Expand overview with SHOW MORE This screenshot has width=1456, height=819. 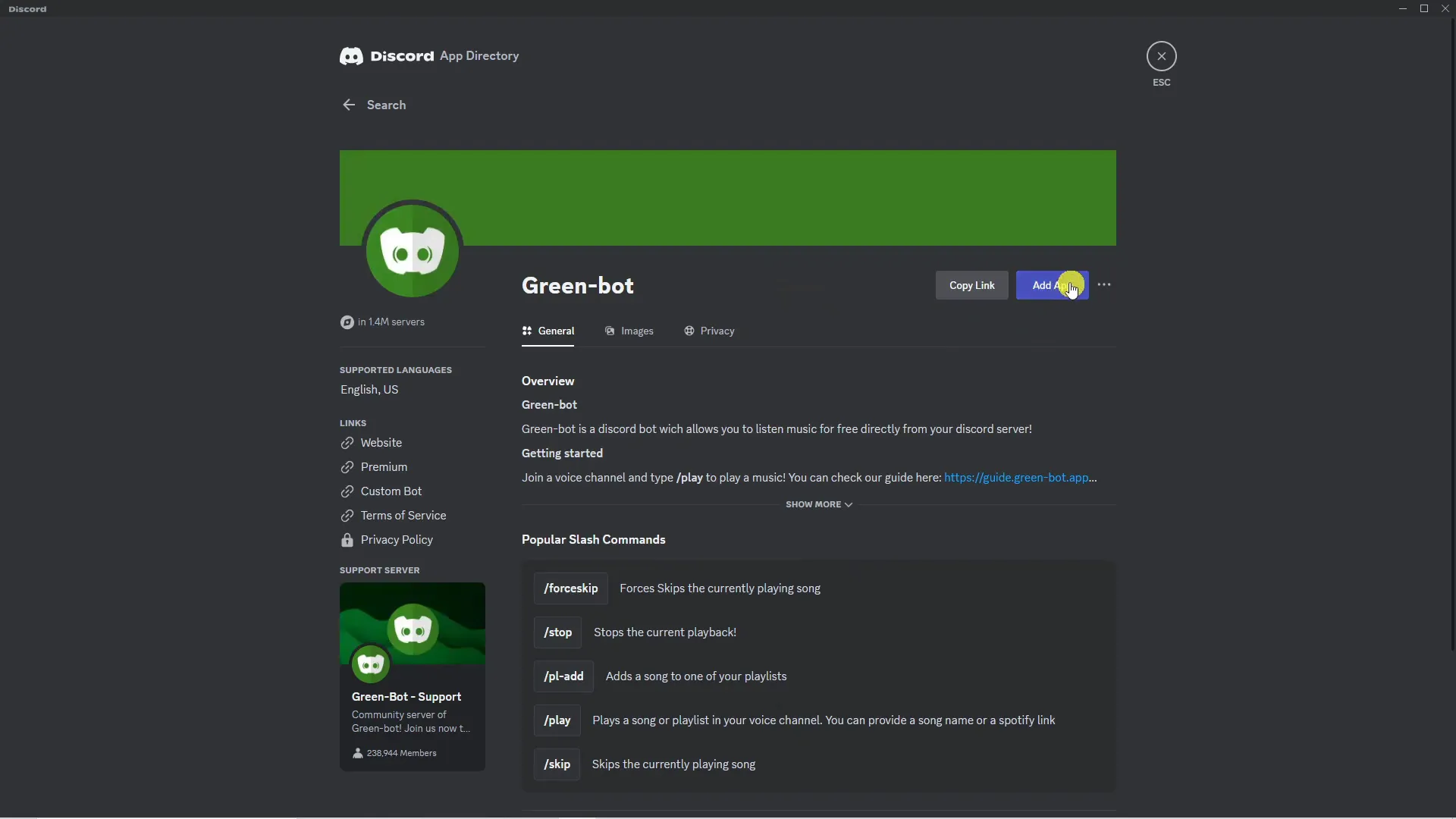click(819, 504)
